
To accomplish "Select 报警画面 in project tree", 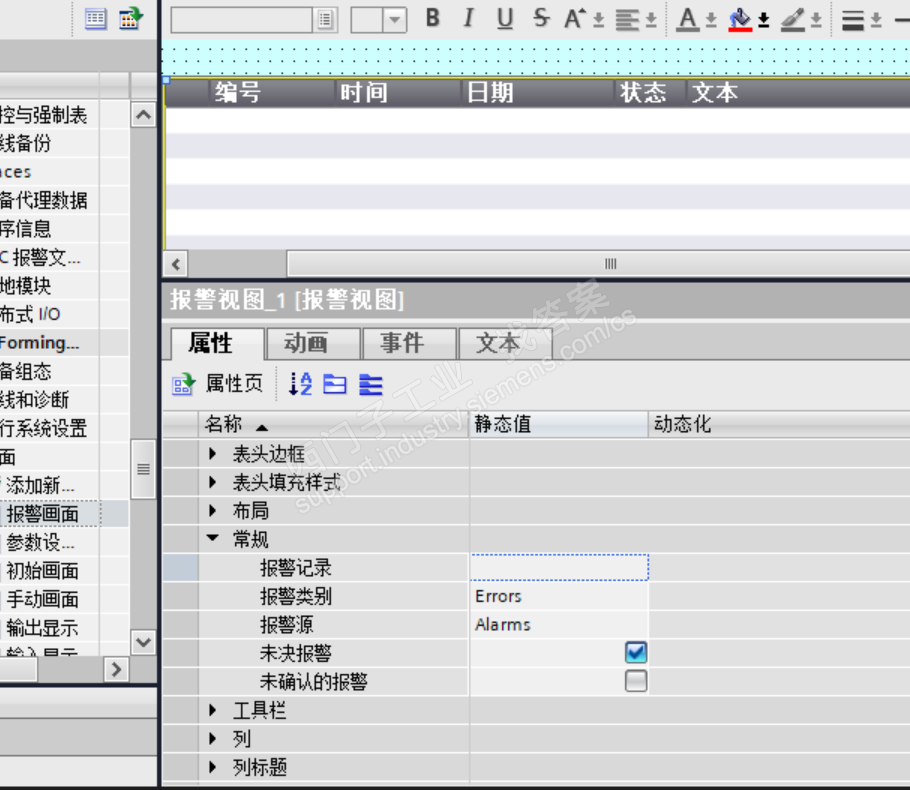I will coord(42,514).
